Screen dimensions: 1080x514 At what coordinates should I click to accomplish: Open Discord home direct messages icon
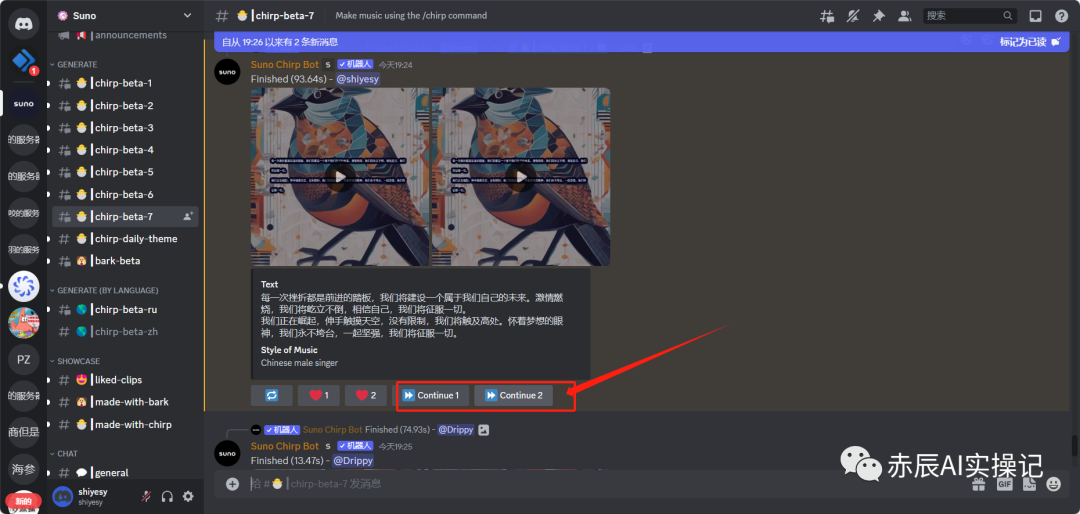tap(23, 24)
